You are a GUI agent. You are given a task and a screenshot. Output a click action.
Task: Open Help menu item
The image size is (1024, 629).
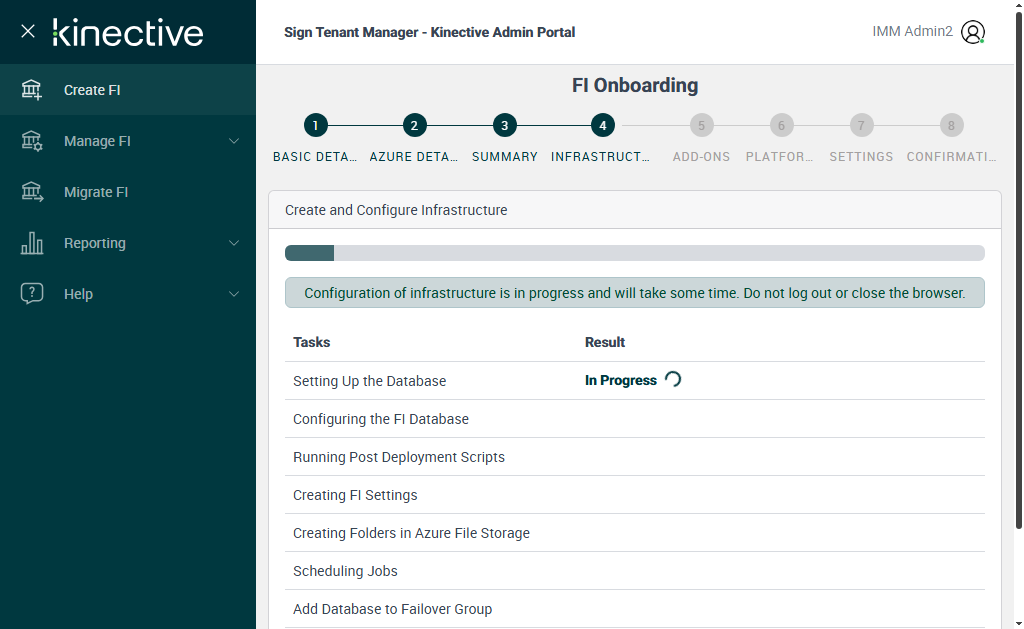pos(128,293)
